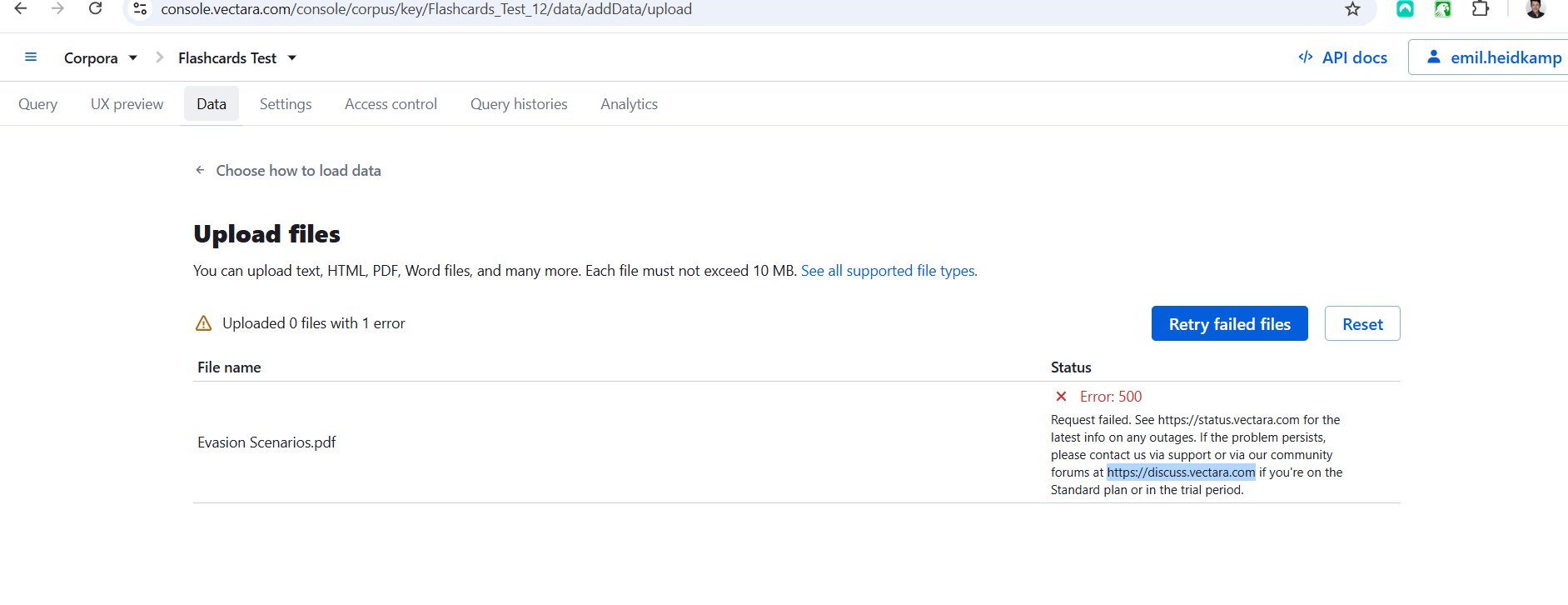Click the Status column header
This screenshot has height=605, width=1568.
pyautogui.click(x=1071, y=367)
